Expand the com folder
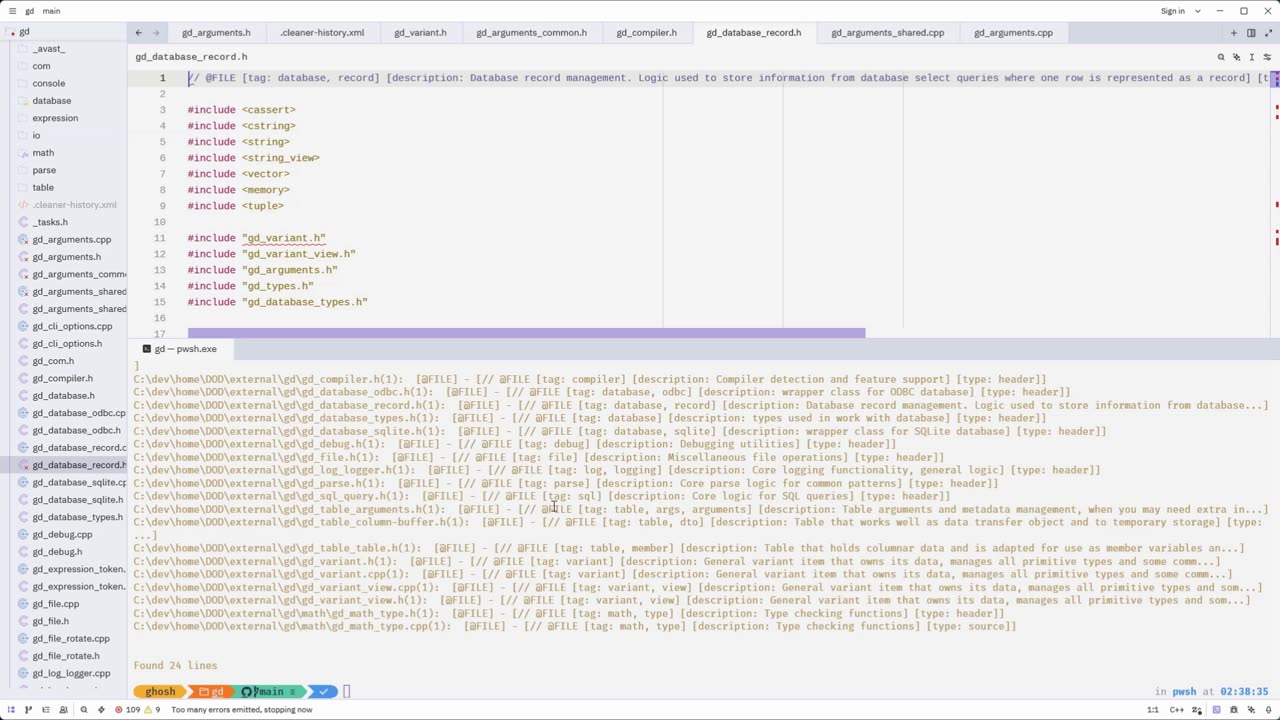 click(64, 66)
